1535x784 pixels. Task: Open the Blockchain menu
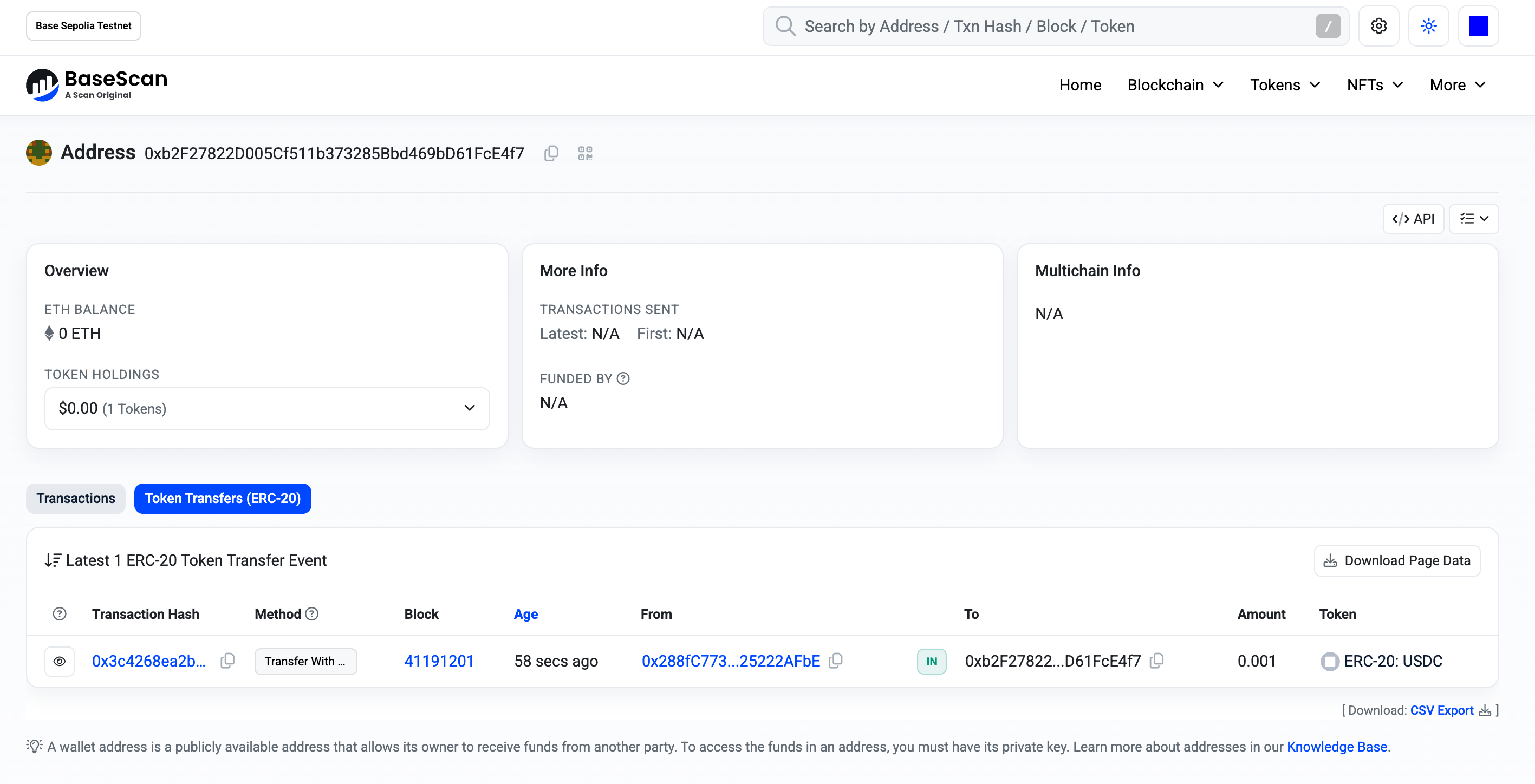point(1175,85)
